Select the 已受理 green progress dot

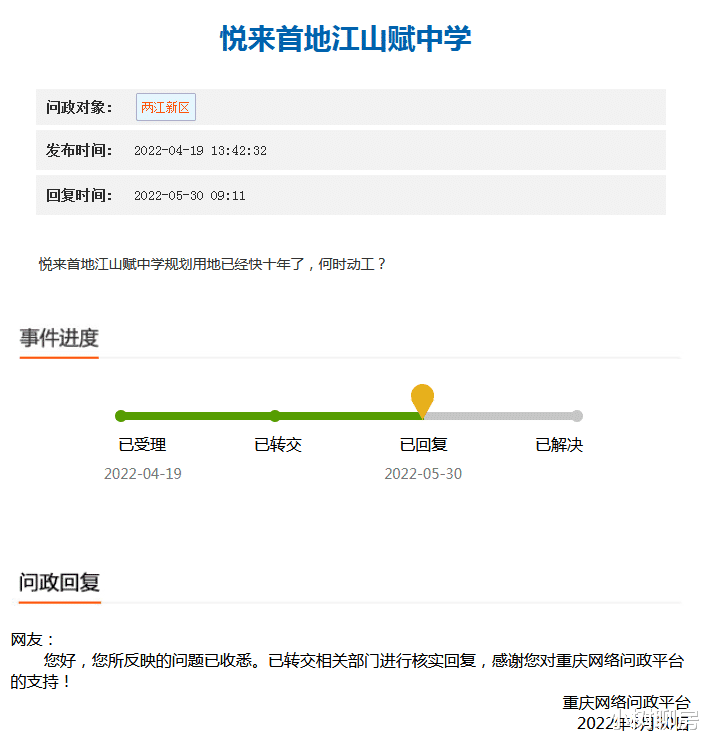click(121, 416)
